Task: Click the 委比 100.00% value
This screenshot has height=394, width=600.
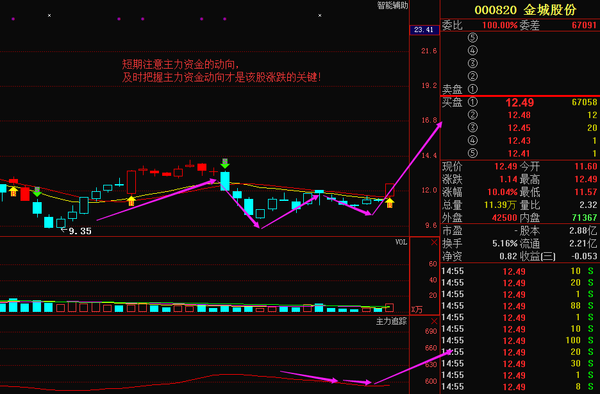Action: click(499, 25)
